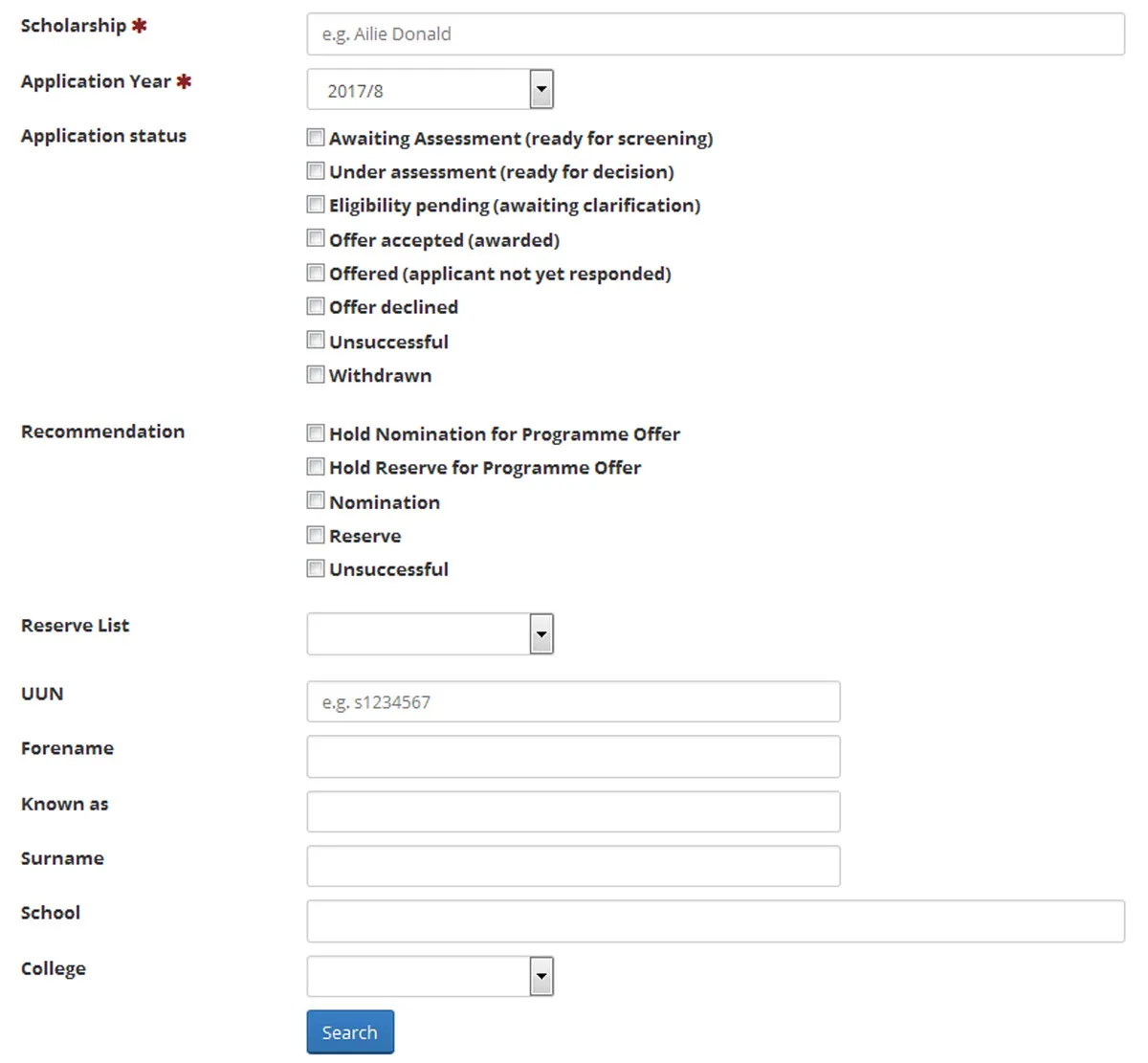Tick the Offer accepted (awarded) checkbox
Viewport: 1148px width, 1063px height.
tap(316, 237)
